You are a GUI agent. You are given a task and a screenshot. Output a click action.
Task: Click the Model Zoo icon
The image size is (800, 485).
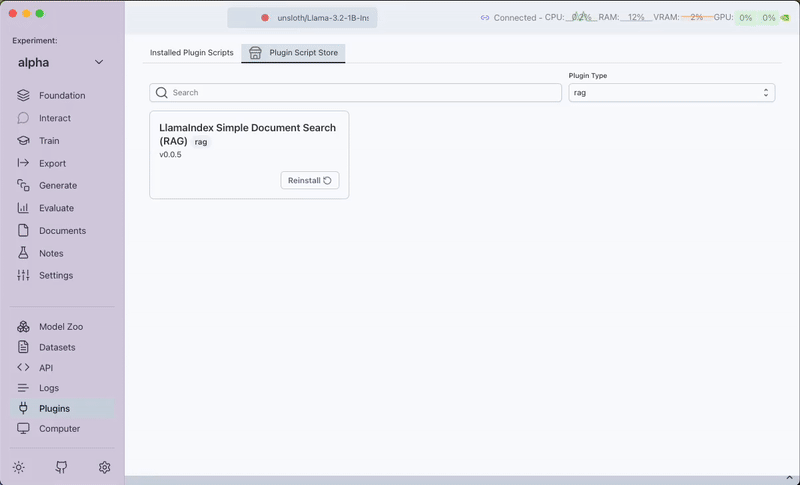(23, 327)
